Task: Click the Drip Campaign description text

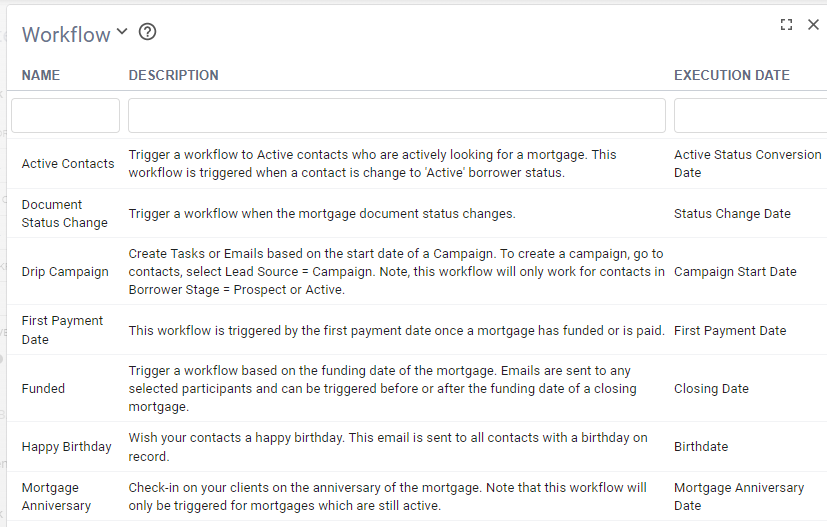Action: click(x=395, y=272)
